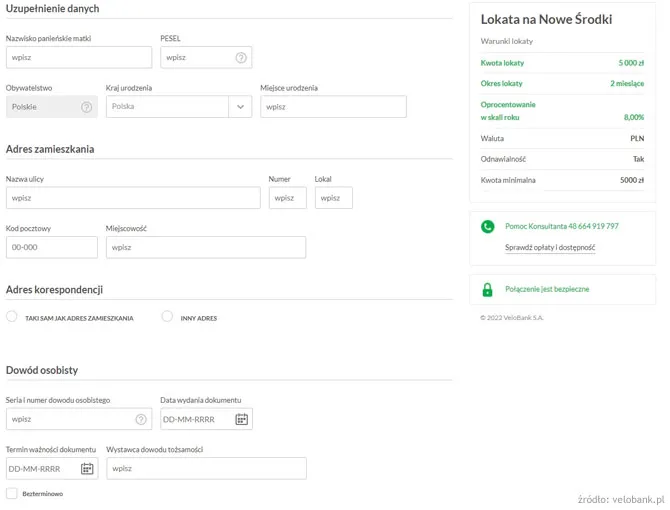Click the Miejsce urodzenia input field

pyautogui.click(x=333, y=107)
